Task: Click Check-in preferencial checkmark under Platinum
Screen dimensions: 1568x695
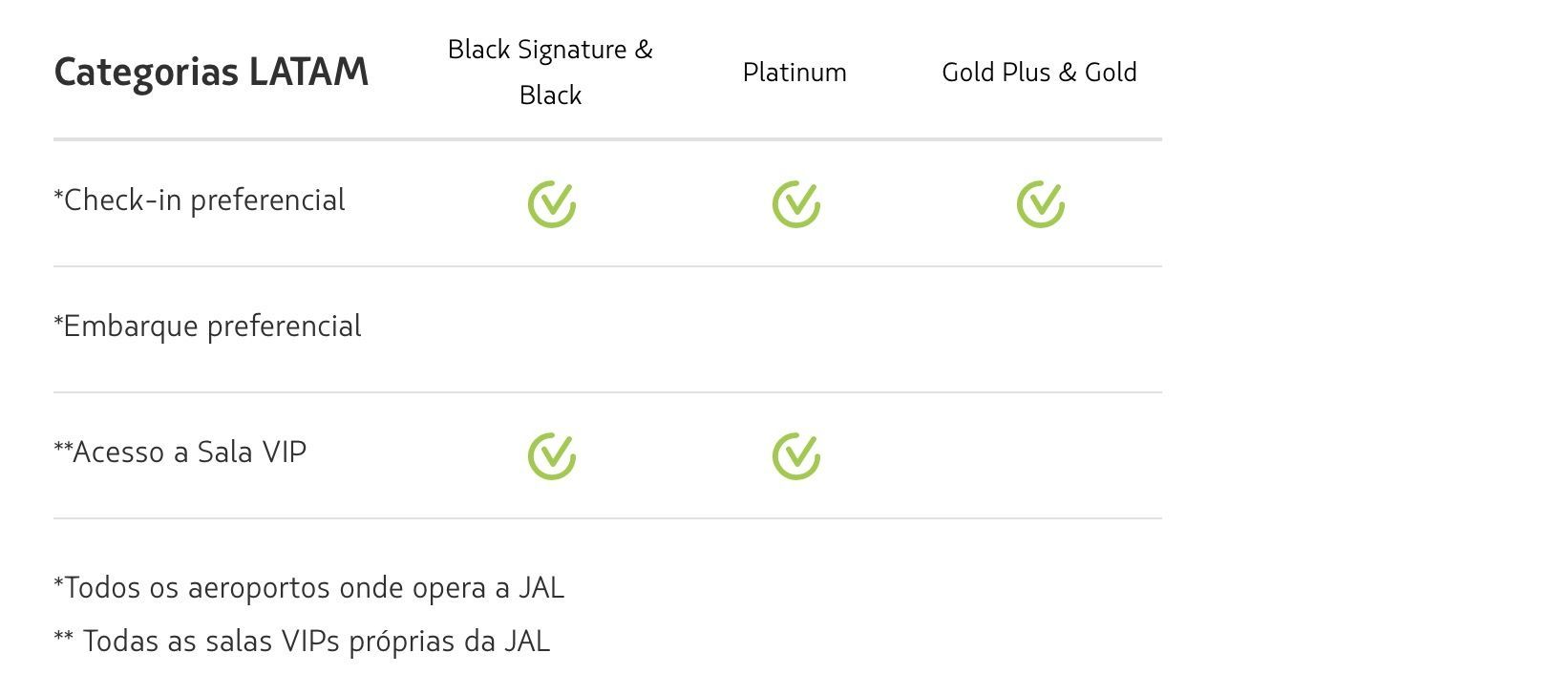Action: click(x=796, y=203)
